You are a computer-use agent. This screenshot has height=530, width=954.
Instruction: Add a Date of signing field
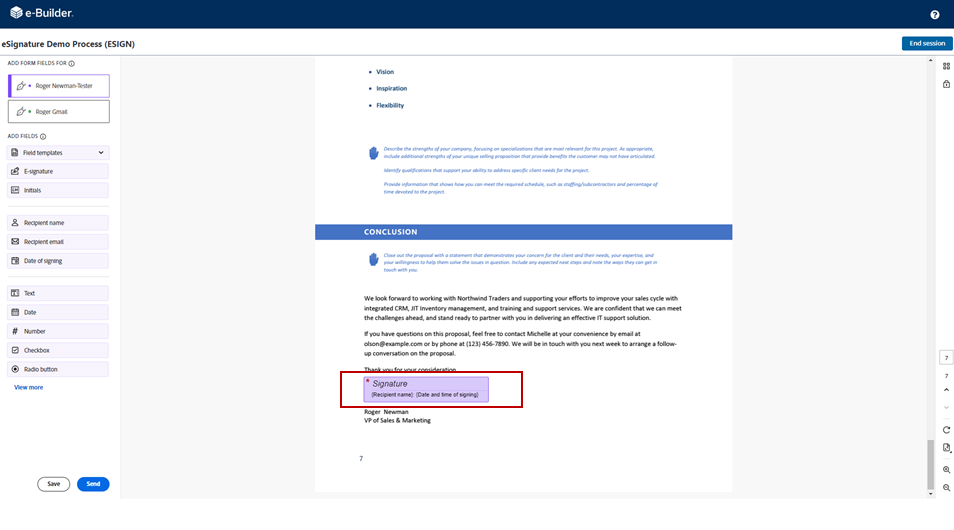(x=58, y=260)
